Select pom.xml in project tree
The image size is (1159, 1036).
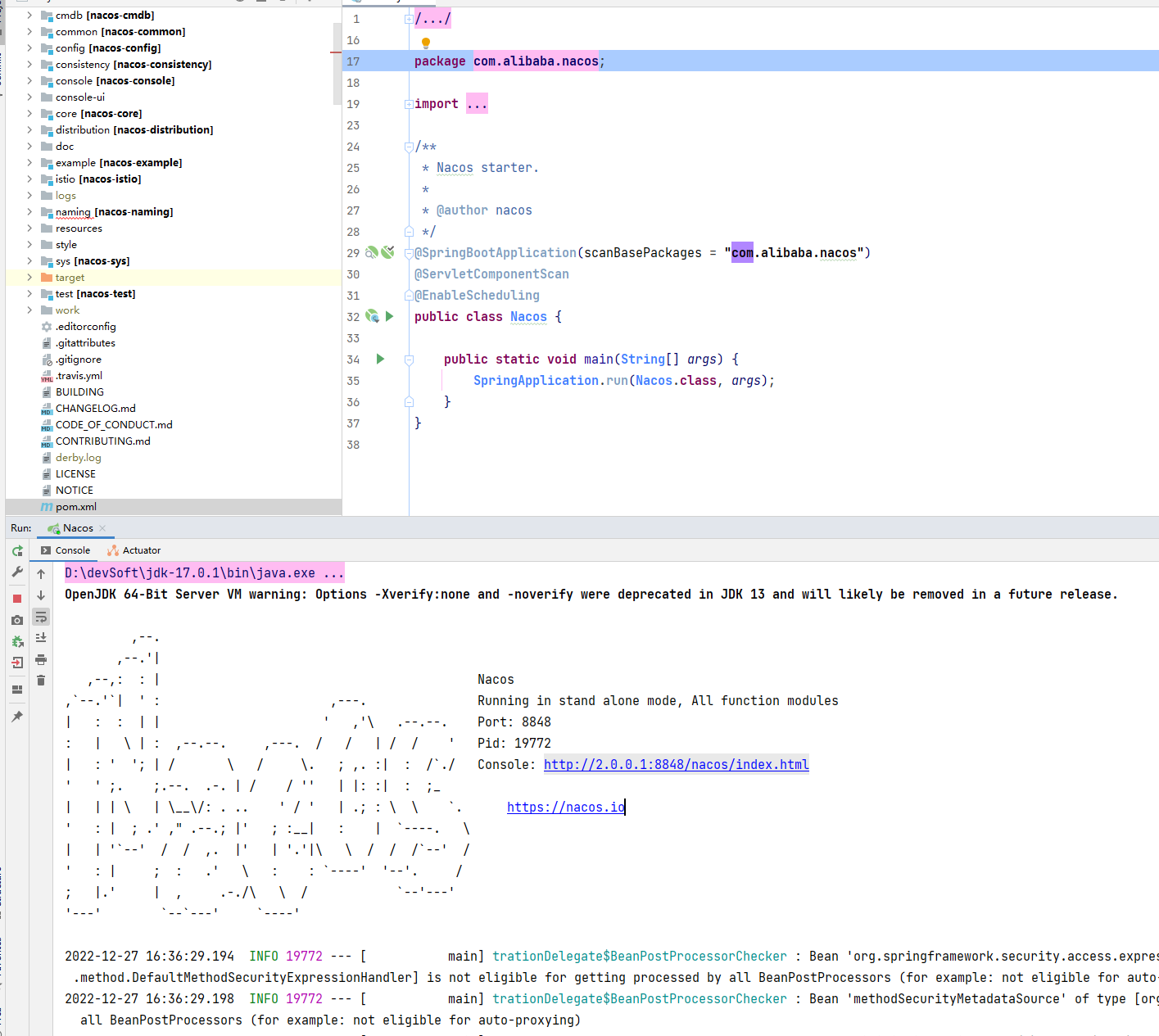click(76, 507)
